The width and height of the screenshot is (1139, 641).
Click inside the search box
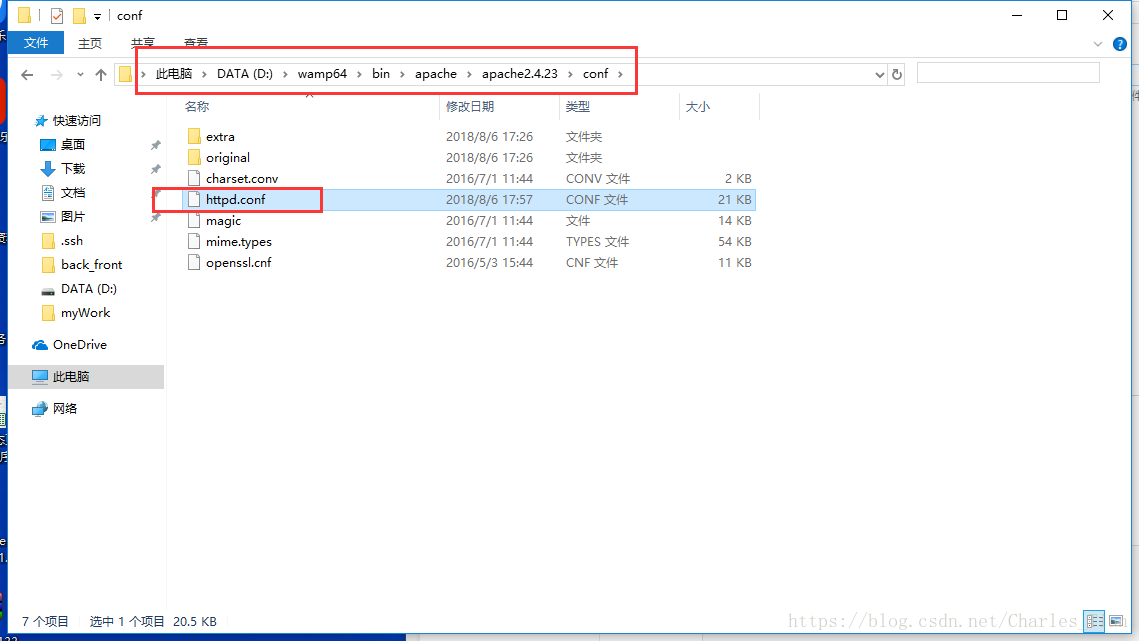tap(1007, 72)
